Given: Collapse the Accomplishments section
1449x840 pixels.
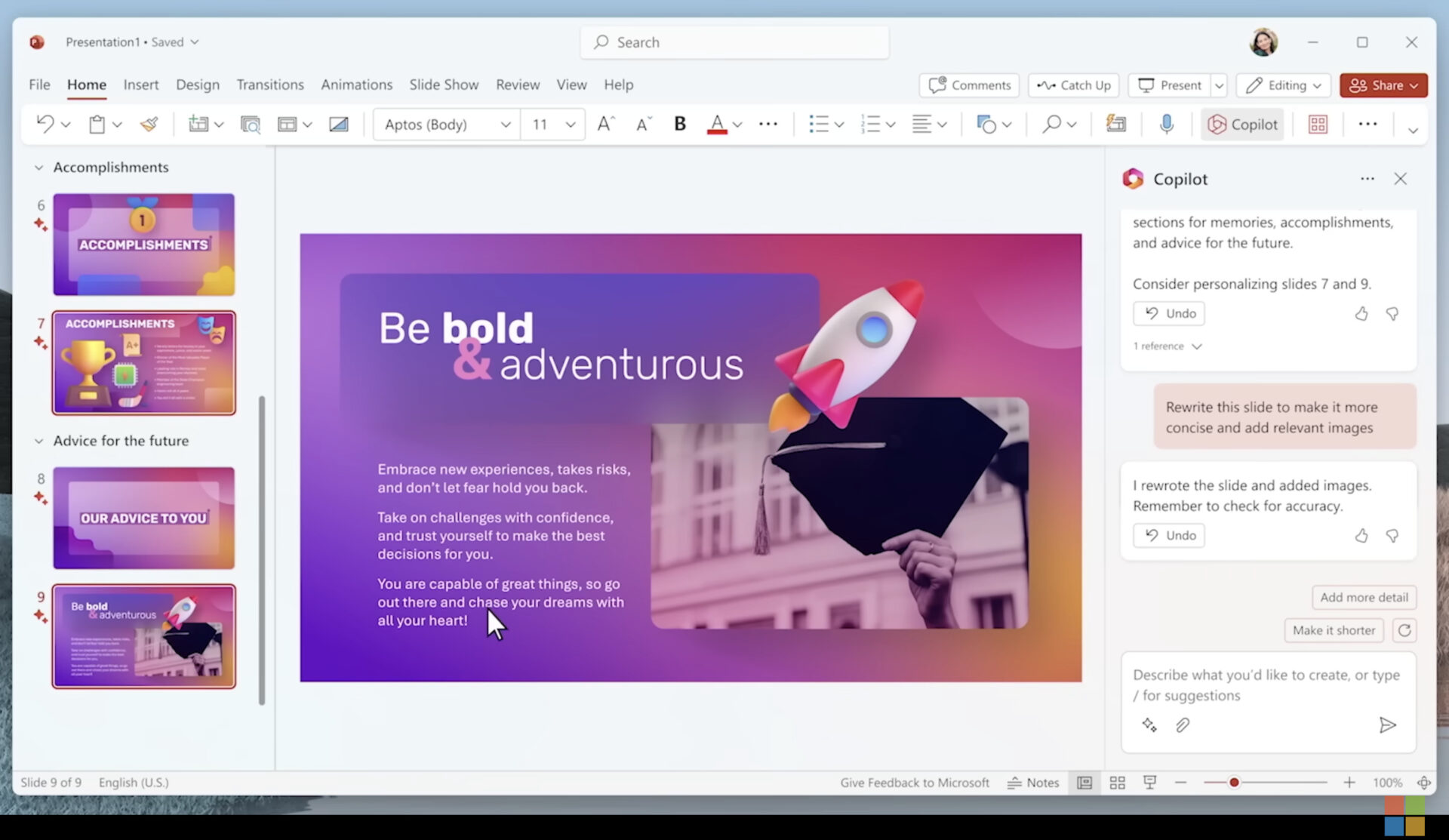Looking at the screenshot, I should pyautogui.click(x=38, y=168).
